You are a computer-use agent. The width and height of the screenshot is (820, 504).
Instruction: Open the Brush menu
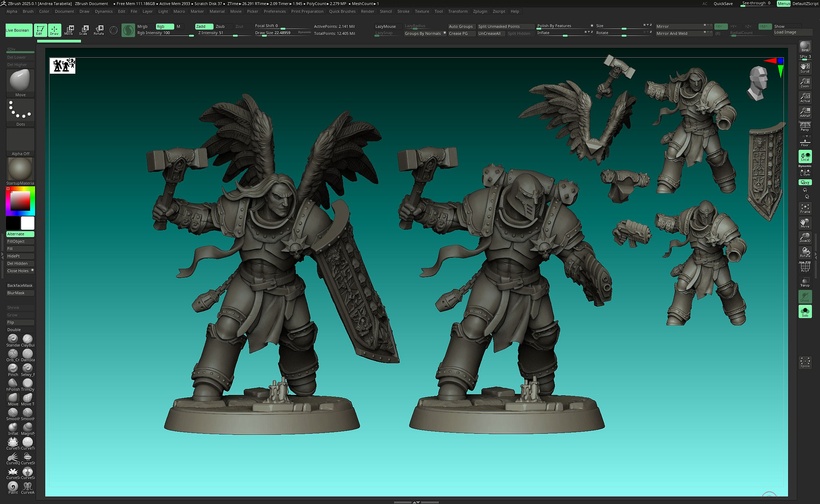pos(28,12)
